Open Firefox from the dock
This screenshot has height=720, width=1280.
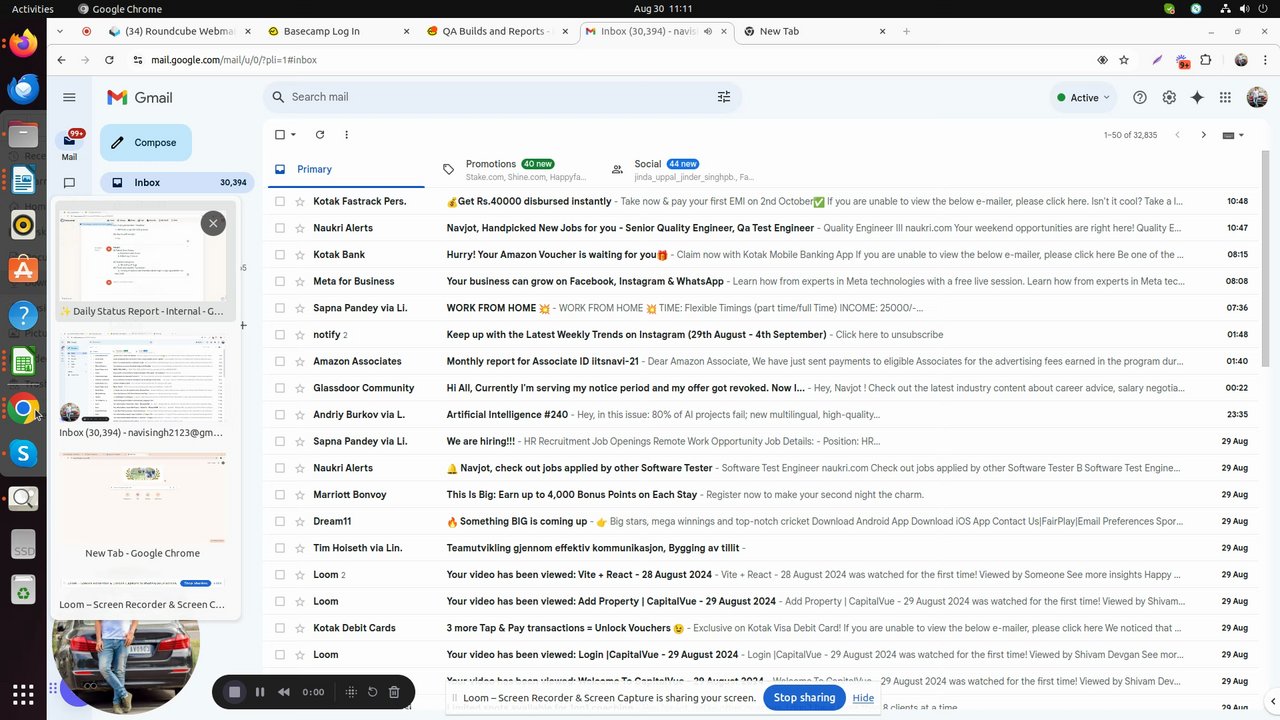coord(23,43)
